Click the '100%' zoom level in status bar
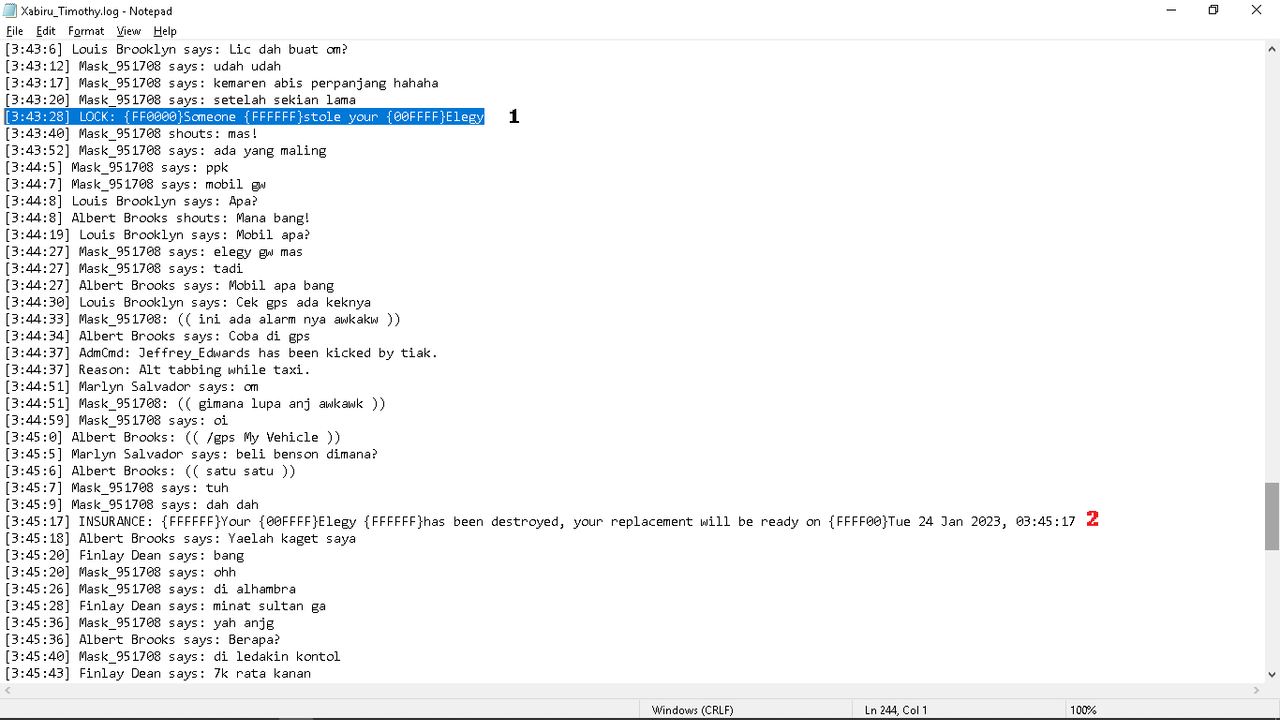1280x720 pixels. click(x=1083, y=710)
